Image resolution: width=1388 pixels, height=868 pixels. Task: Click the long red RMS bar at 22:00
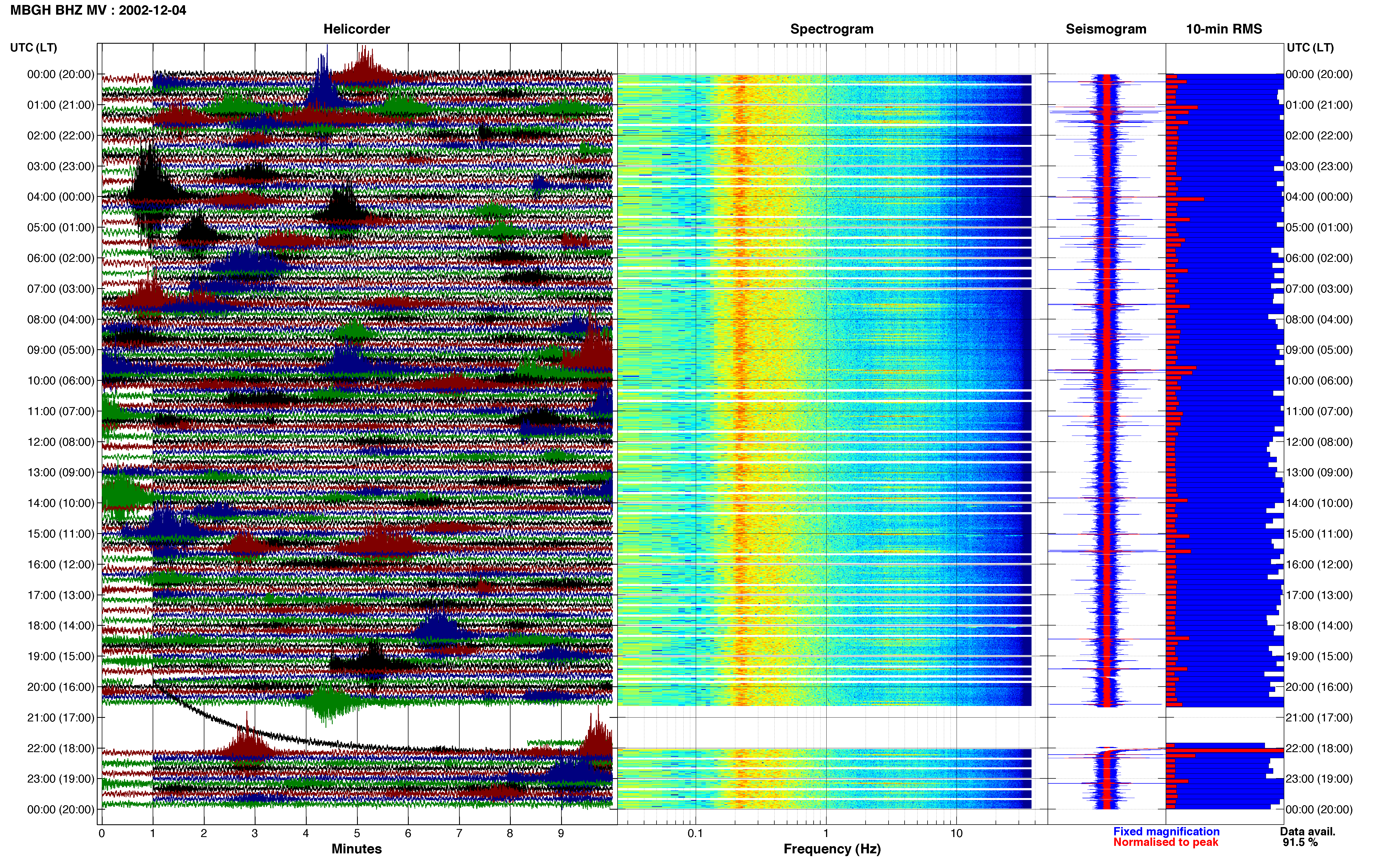click(1224, 750)
